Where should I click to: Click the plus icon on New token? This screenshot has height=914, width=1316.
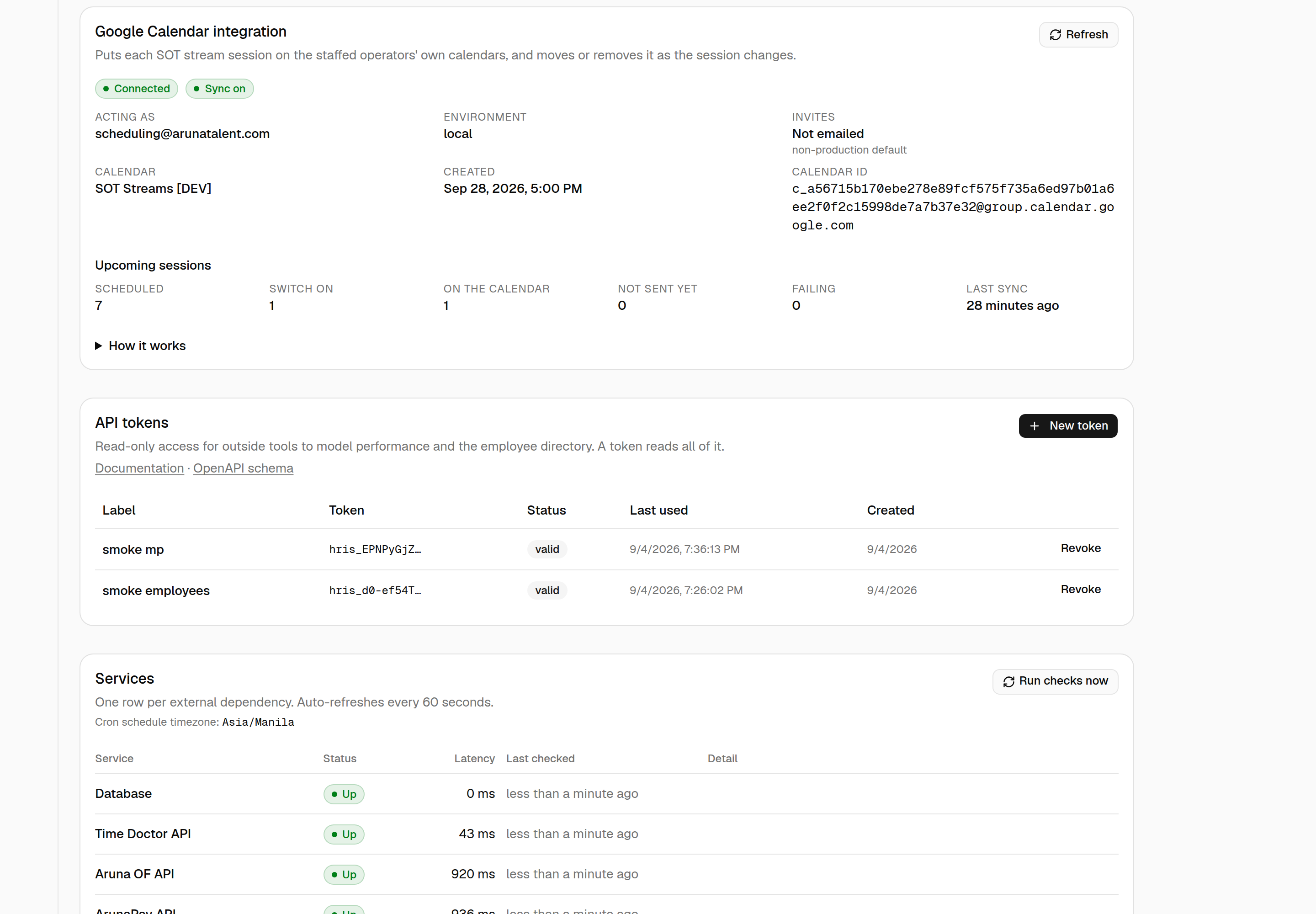pyautogui.click(x=1034, y=426)
